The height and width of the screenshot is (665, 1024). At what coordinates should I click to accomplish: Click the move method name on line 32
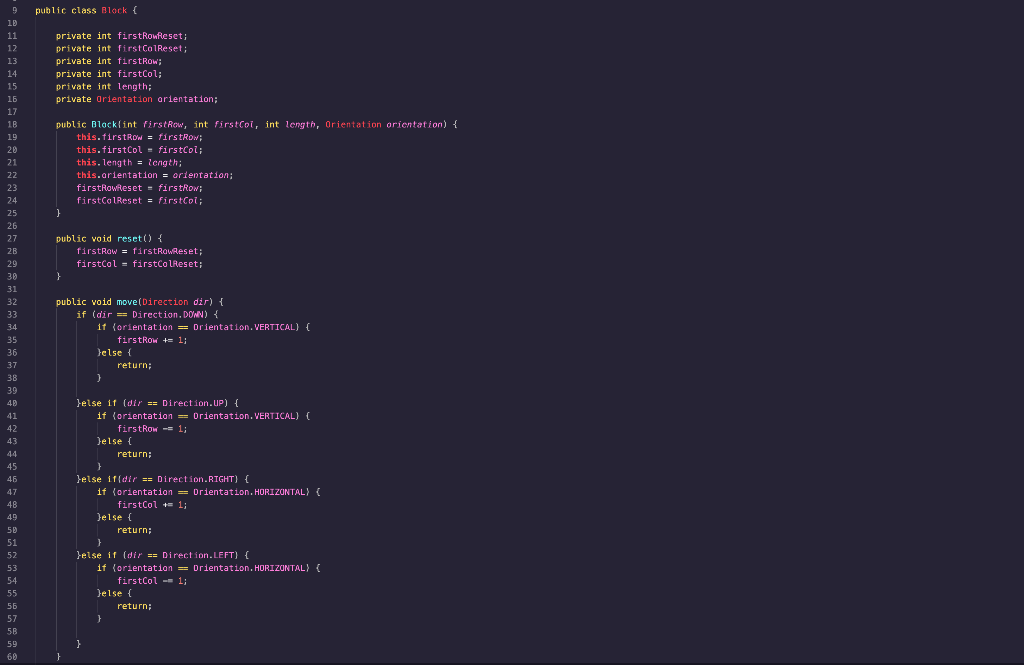(x=127, y=301)
